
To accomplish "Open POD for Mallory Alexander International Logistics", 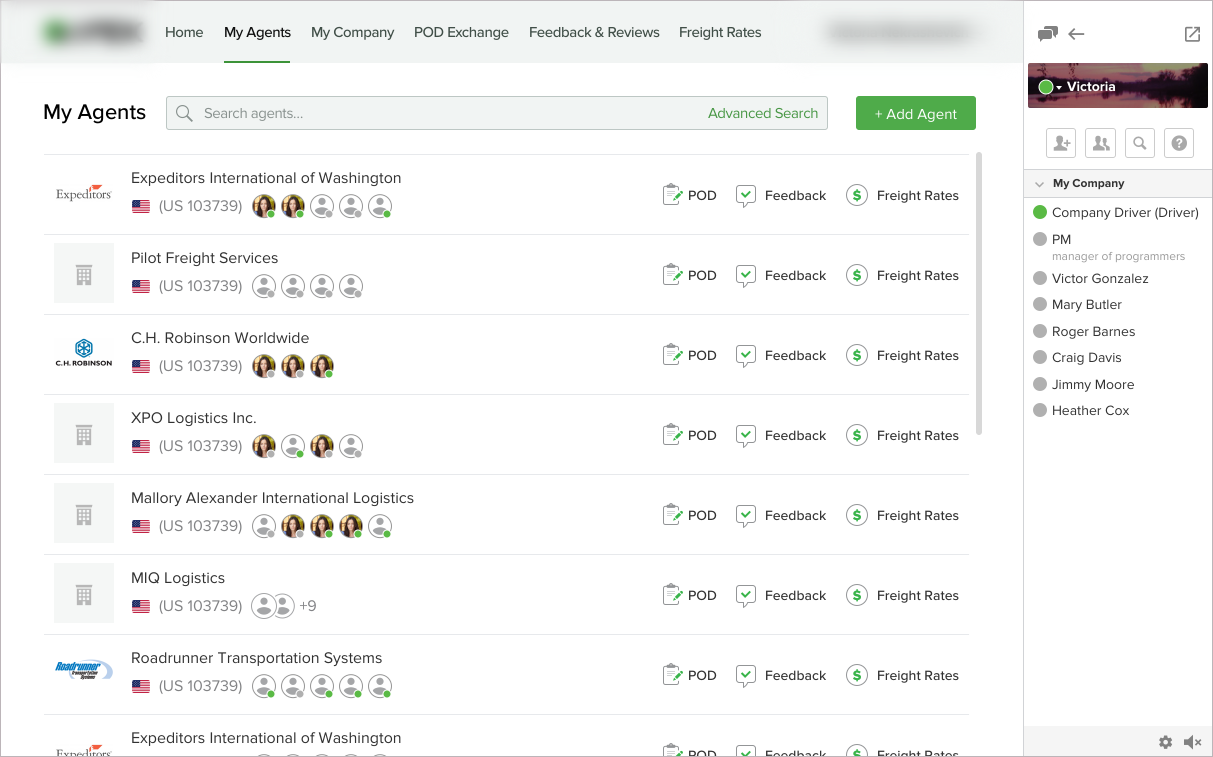I will click(690, 515).
